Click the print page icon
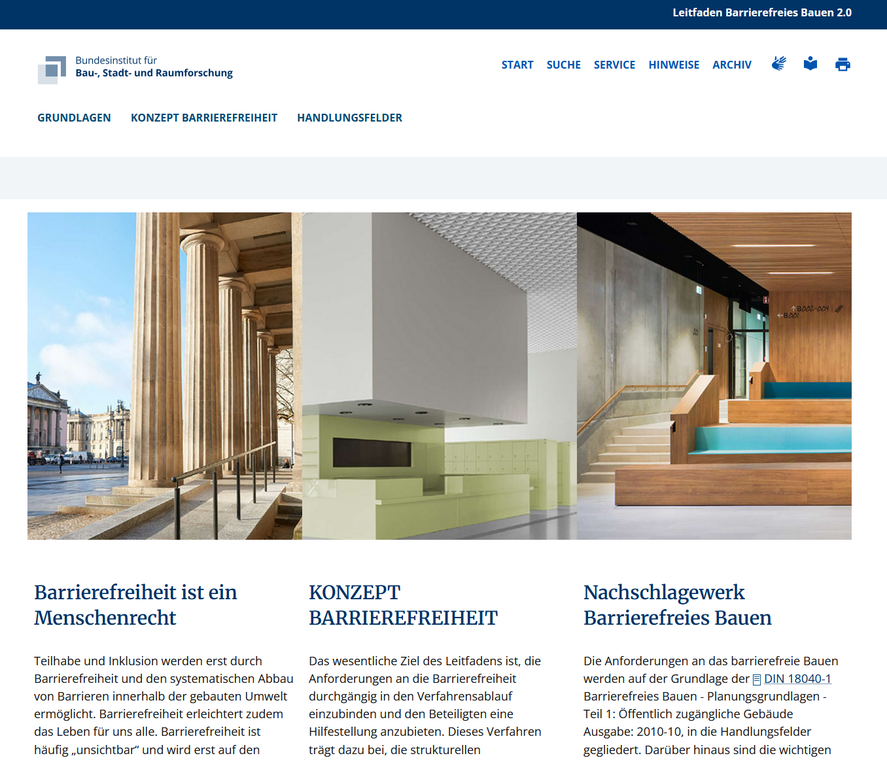The height and width of the screenshot is (760, 887). (x=843, y=65)
